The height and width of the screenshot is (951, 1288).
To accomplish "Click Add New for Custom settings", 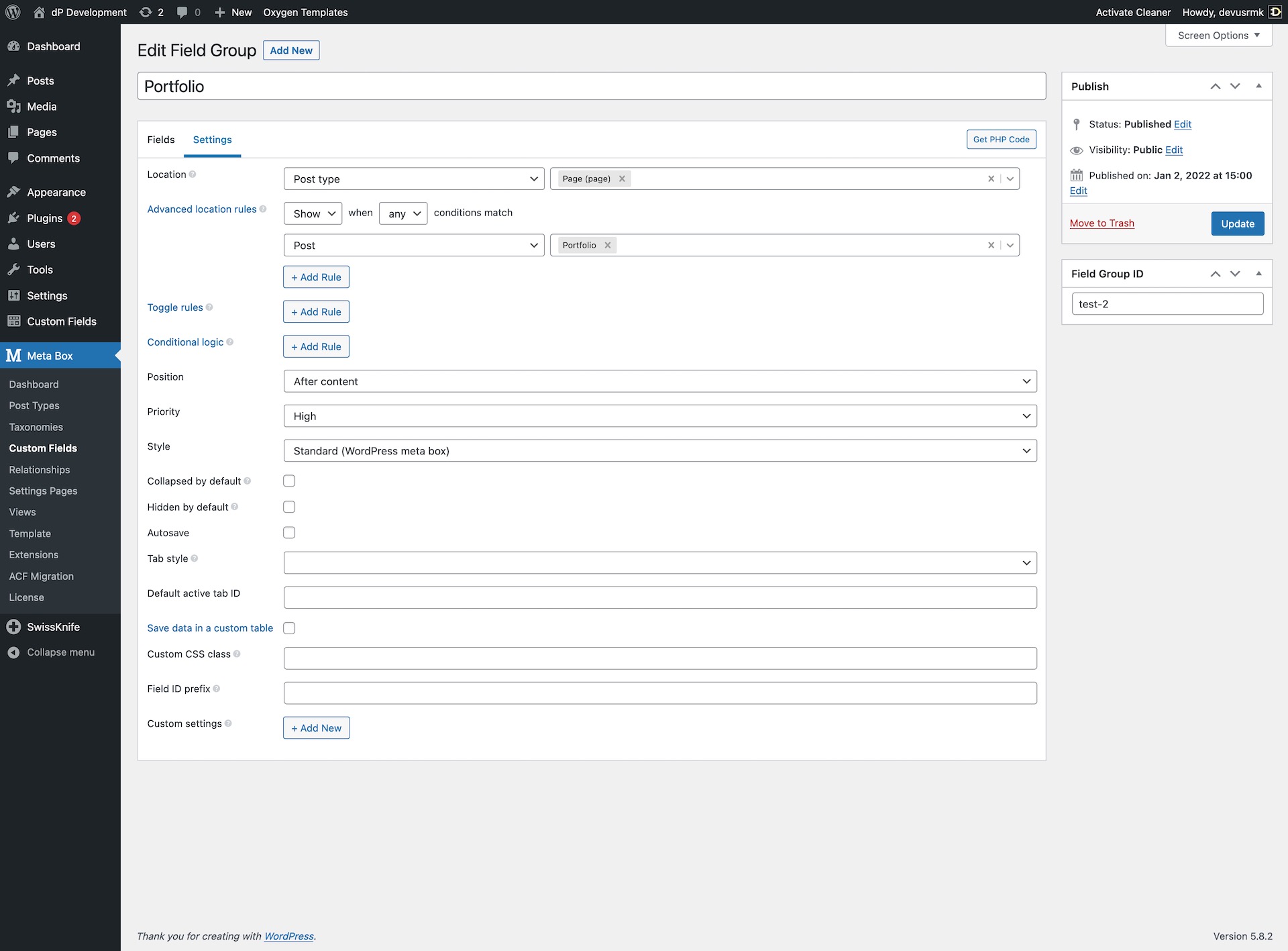I will point(316,728).
